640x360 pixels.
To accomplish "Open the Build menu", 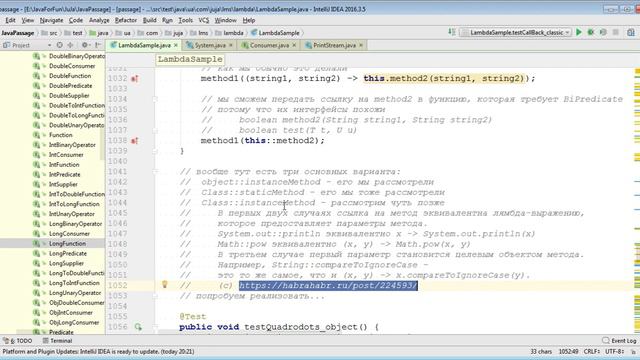I will pos(149,20).
